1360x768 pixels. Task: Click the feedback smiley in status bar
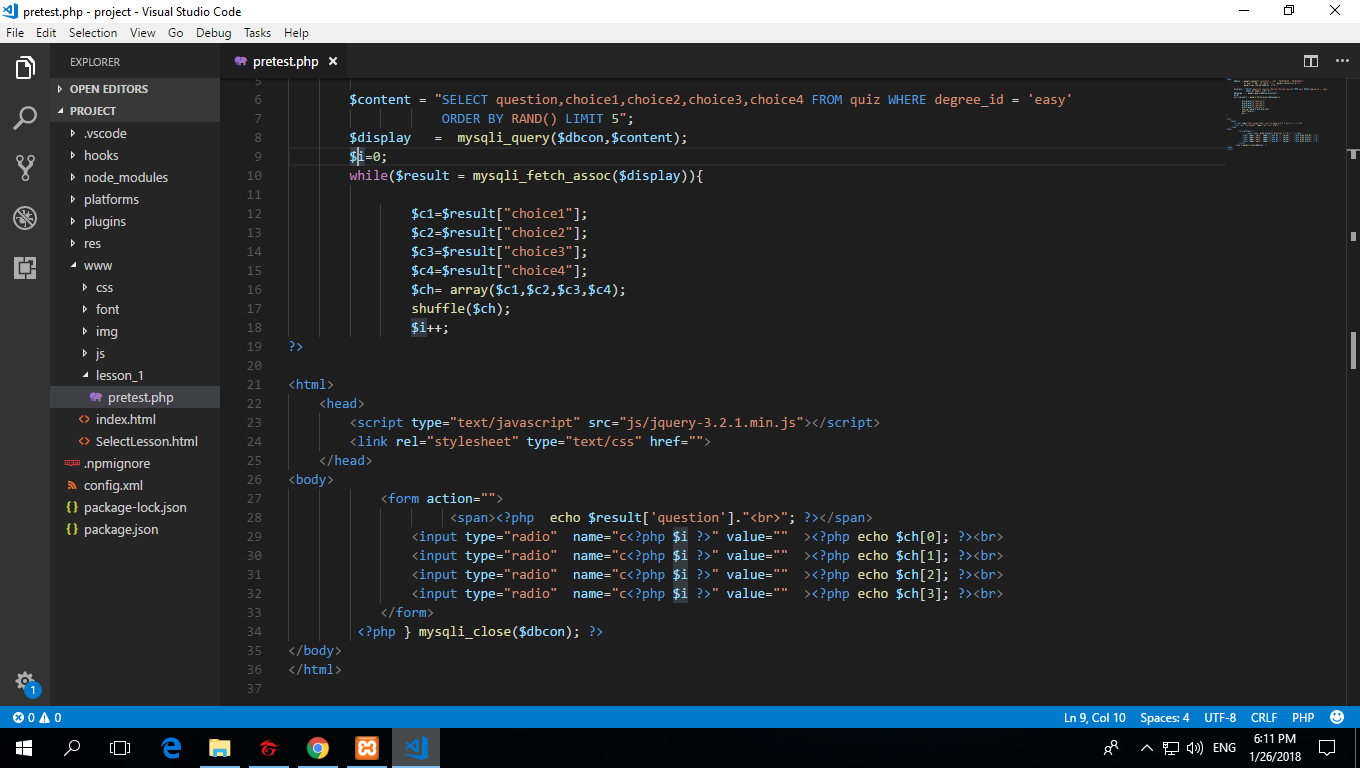click(x=1337, y=717)
